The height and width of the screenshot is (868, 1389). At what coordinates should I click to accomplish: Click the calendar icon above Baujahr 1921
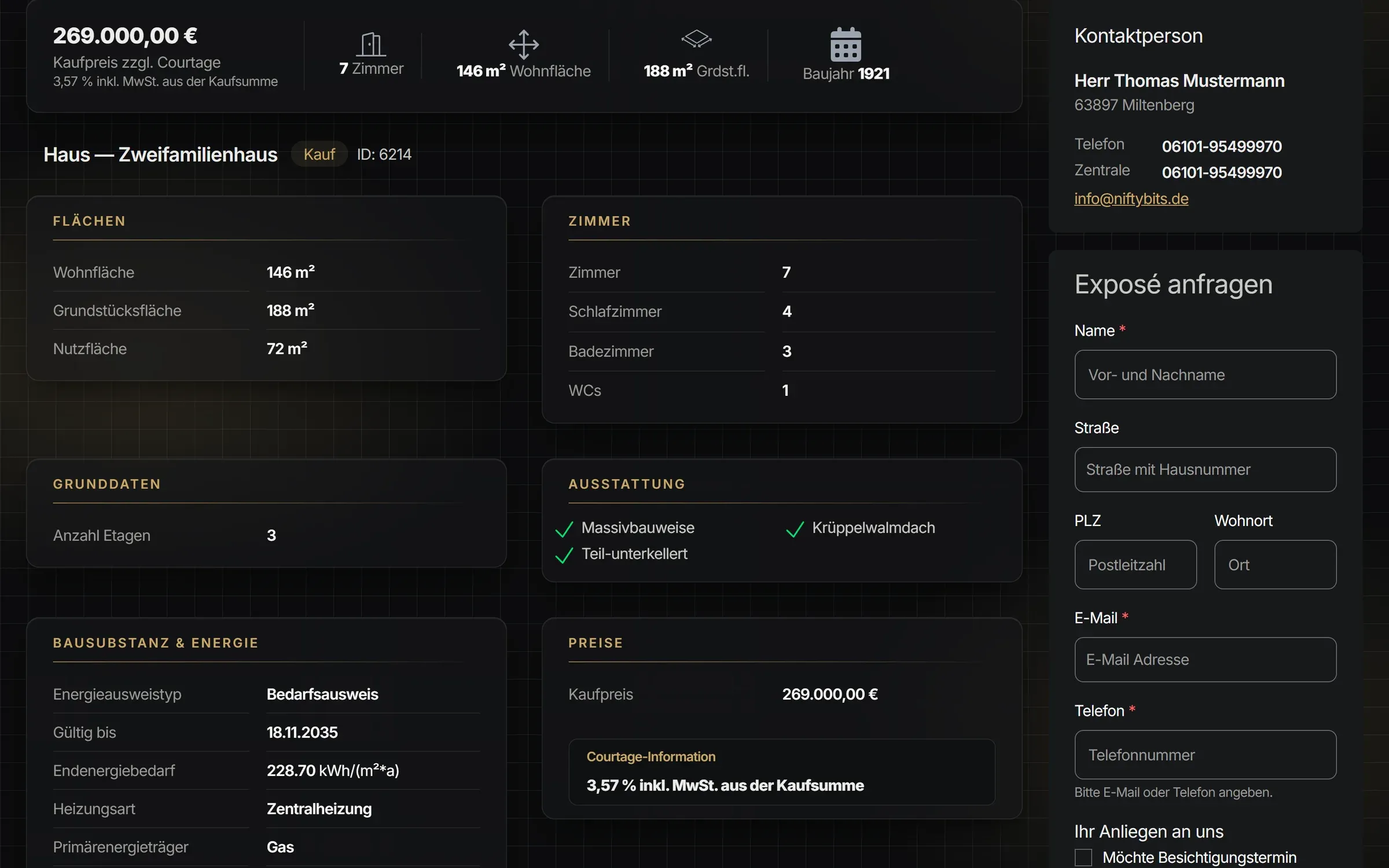(846, 44)
